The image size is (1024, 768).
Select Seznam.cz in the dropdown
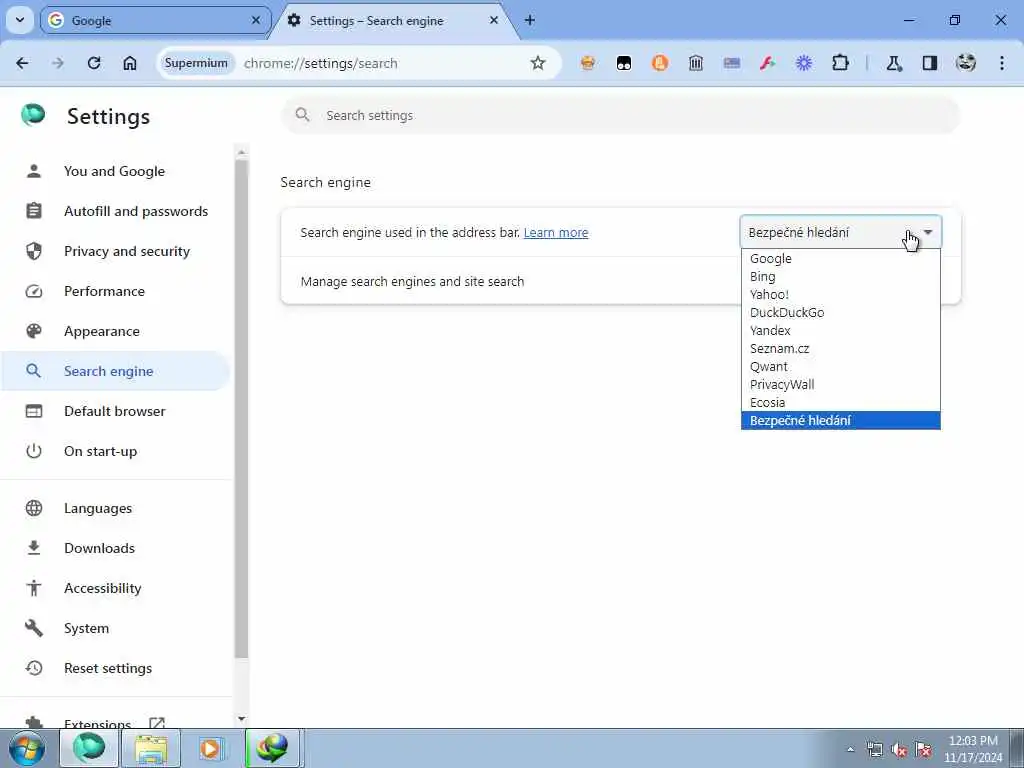pos(840,349)
